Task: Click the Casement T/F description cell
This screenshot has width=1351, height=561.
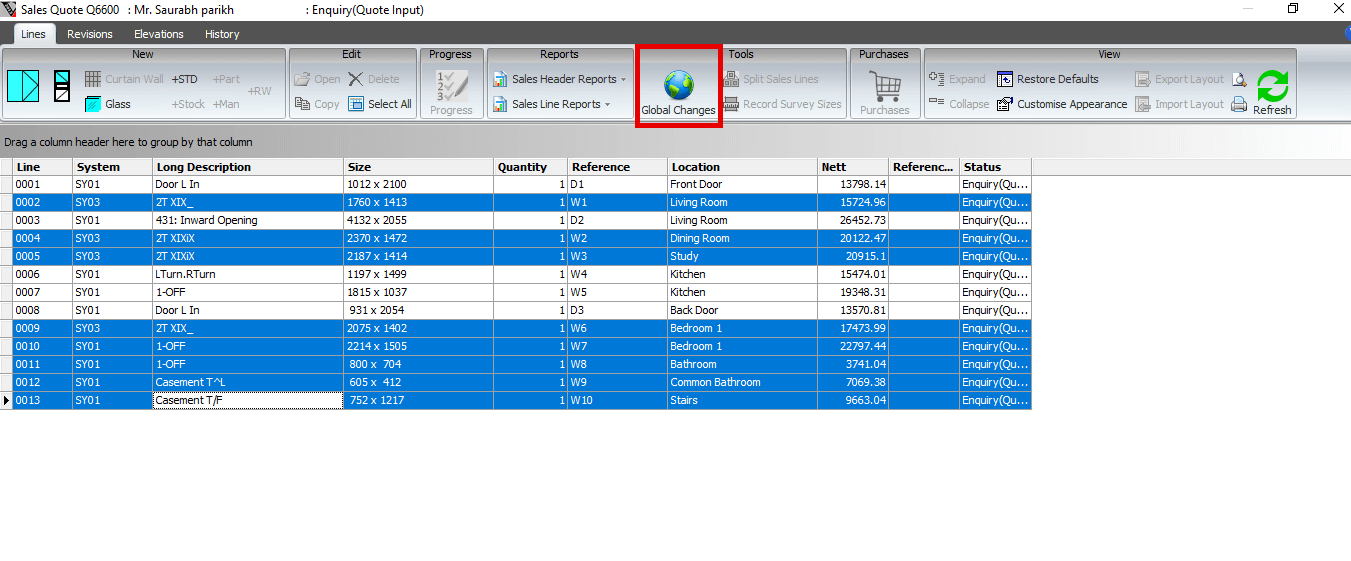Action: 248,400
